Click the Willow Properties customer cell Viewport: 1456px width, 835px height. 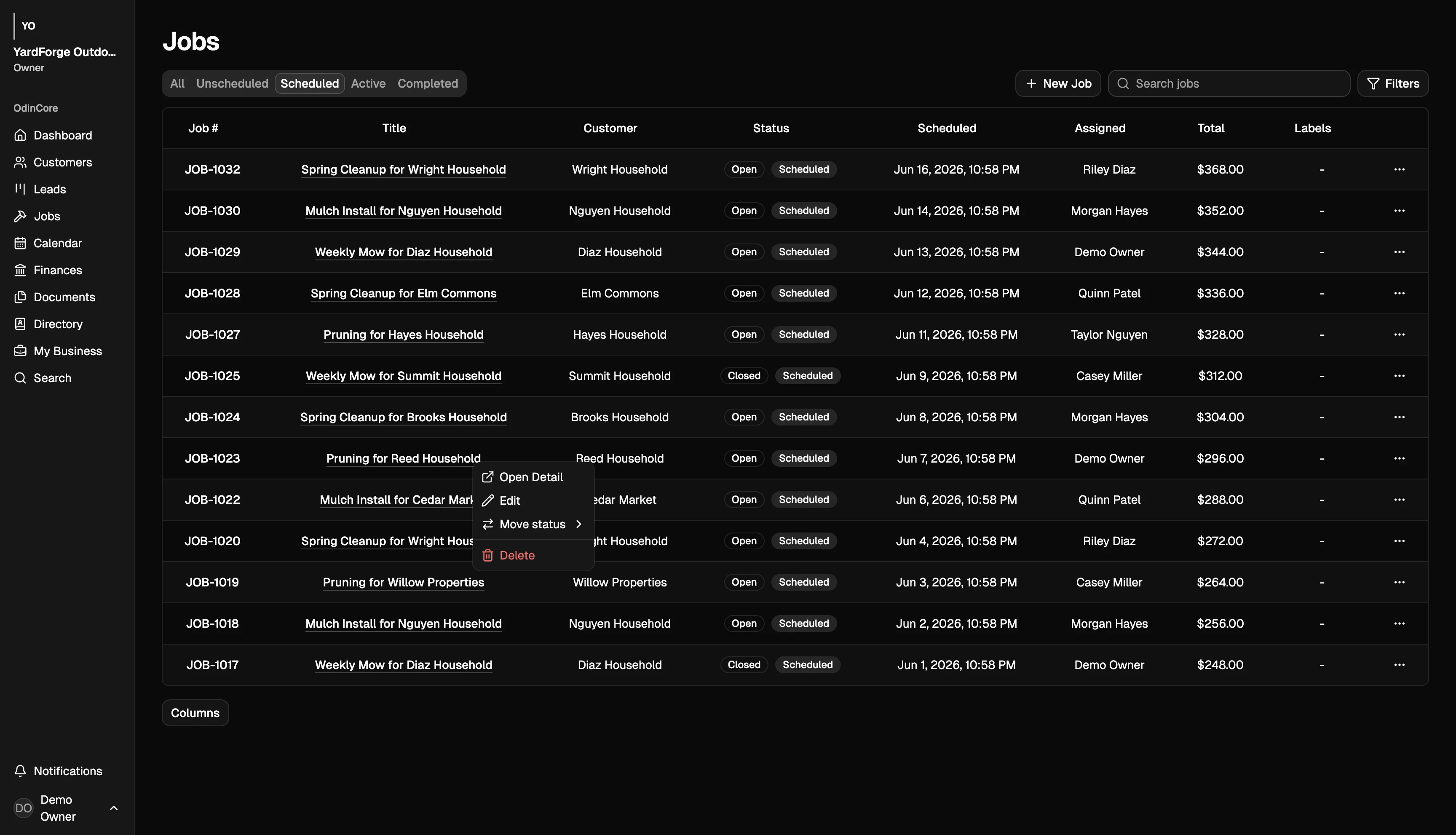[x=619, y=582]
